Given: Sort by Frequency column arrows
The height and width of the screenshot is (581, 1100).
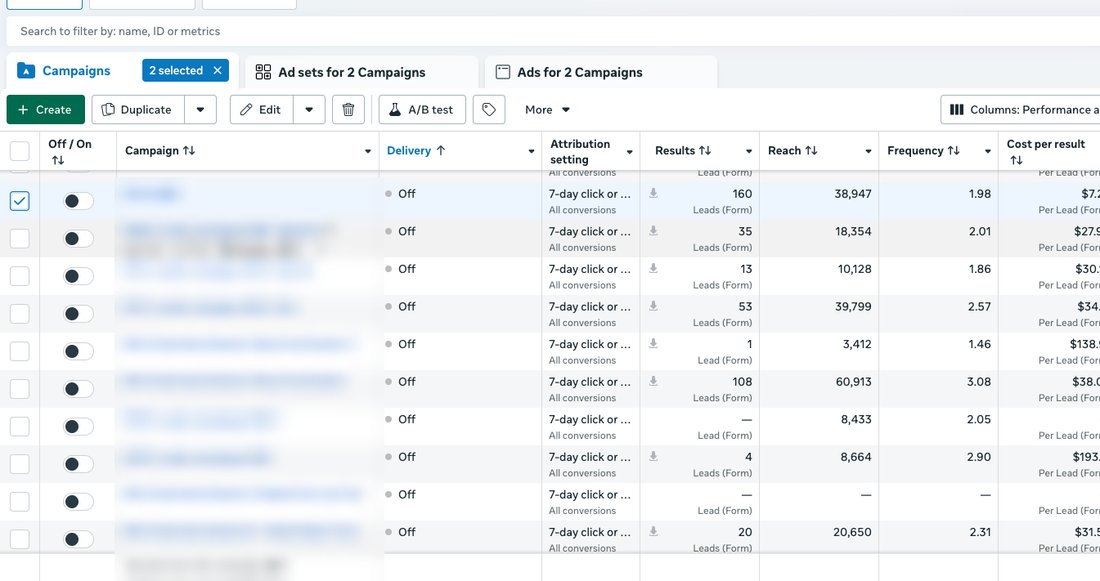Looking at the screenshot, I should [x=953, y=150].
